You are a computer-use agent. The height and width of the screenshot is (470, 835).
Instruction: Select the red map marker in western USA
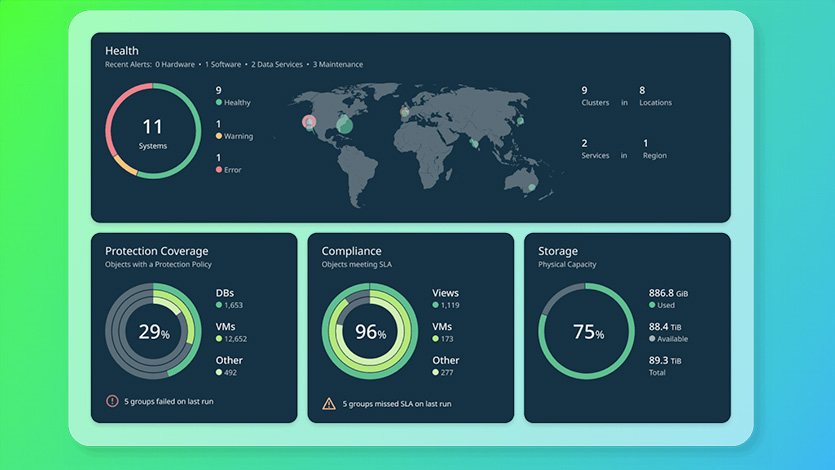[309, 122]
